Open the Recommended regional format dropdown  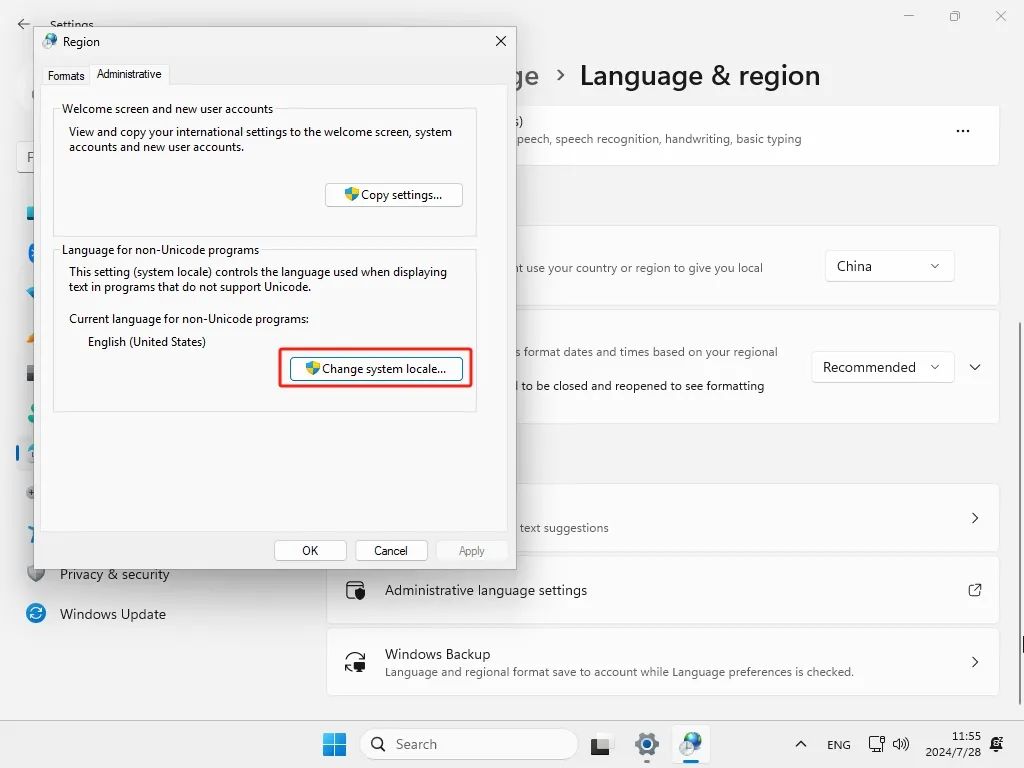882,367
